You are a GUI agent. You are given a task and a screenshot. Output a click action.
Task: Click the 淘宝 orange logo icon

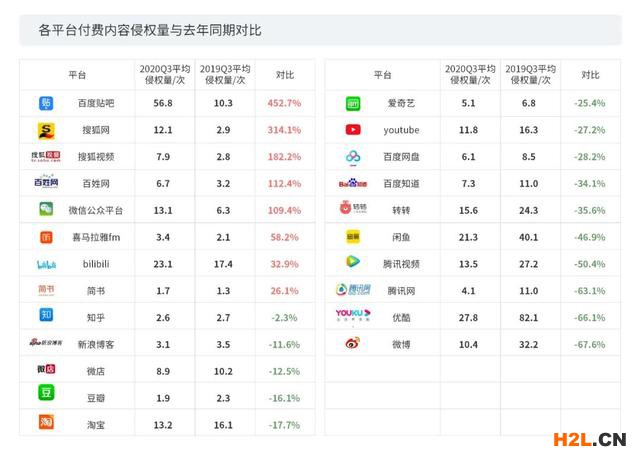[46, 422]
